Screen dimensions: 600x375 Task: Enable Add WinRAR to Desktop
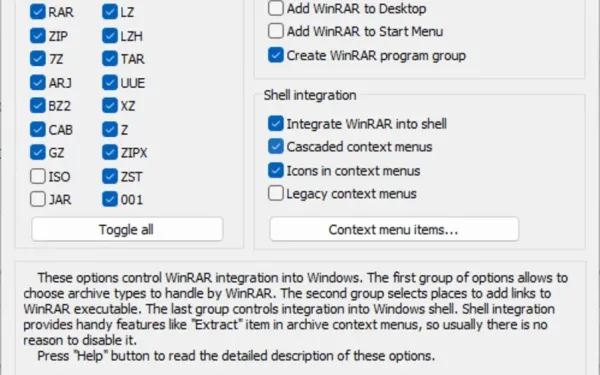click(x=276, y=8)
